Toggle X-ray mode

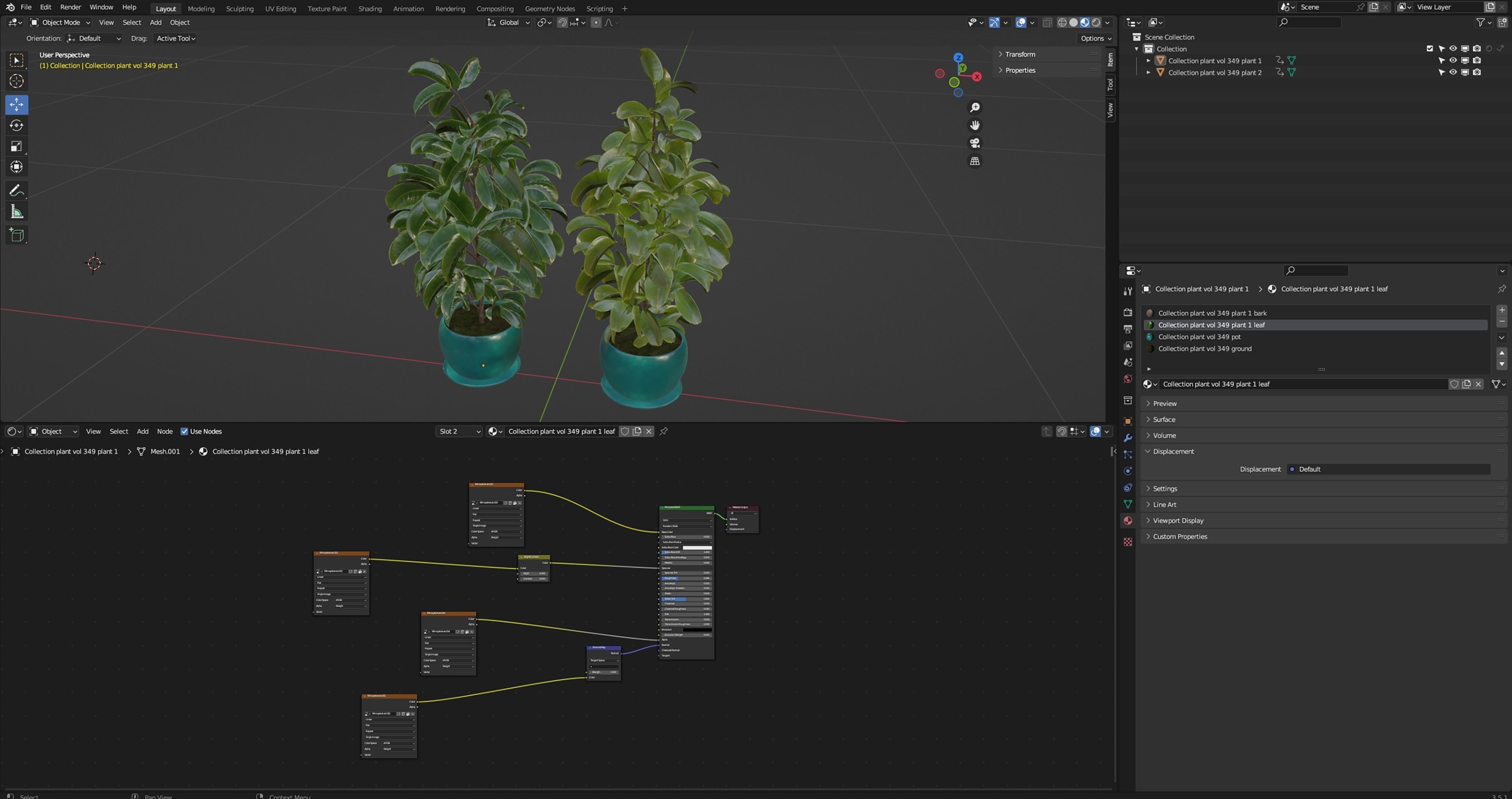coord(1047,22)
